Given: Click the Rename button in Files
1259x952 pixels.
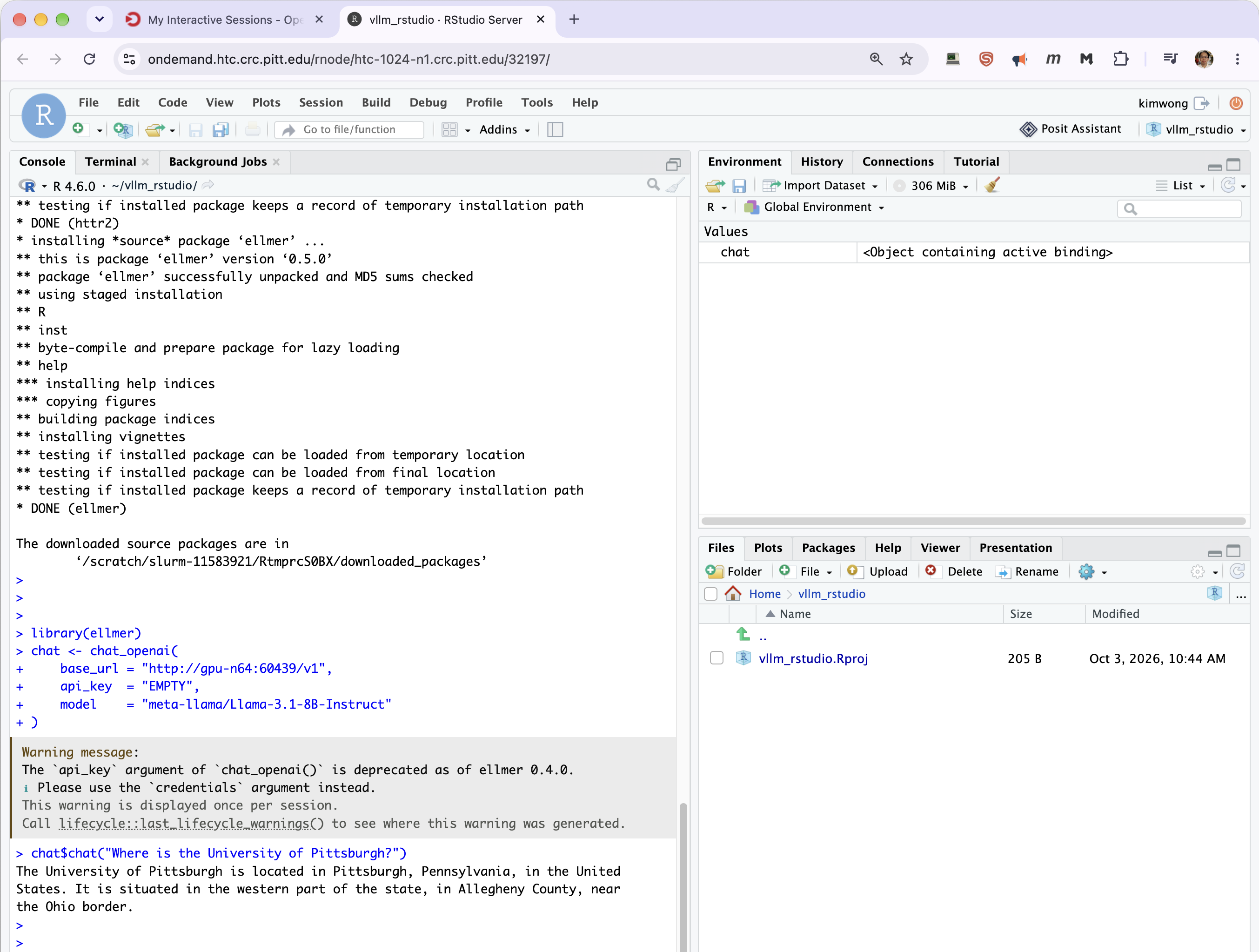Looking at the screenshot, I should (x=1027, y=572).
